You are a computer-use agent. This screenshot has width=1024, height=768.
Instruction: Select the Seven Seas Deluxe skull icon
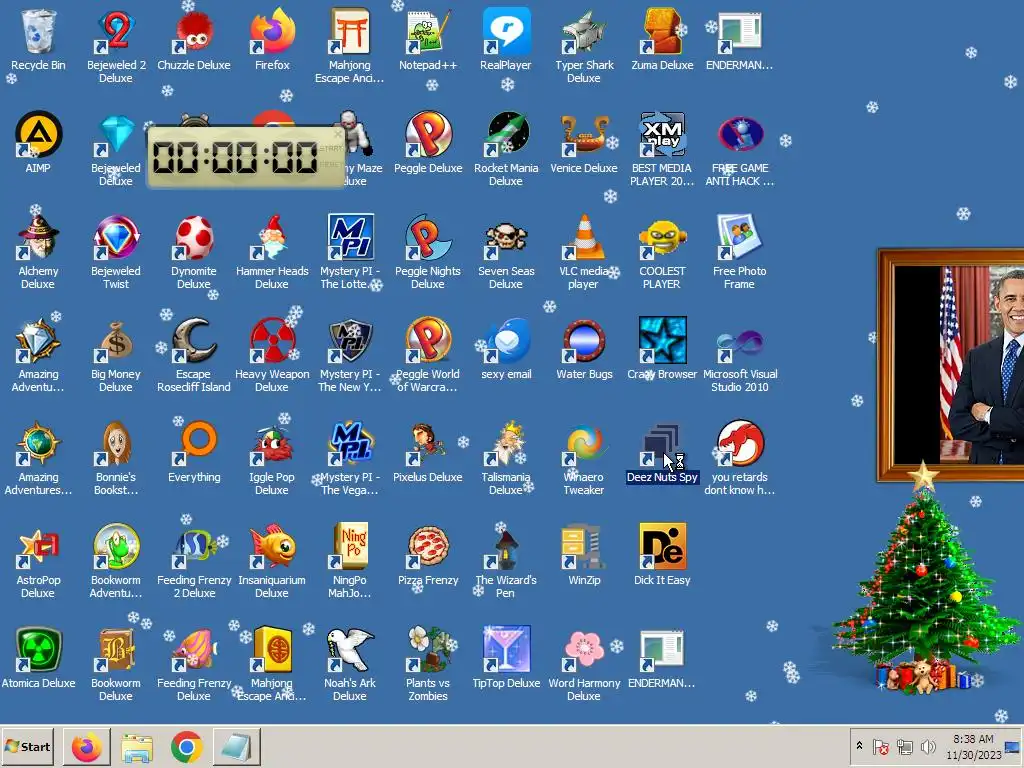[506, 237]
